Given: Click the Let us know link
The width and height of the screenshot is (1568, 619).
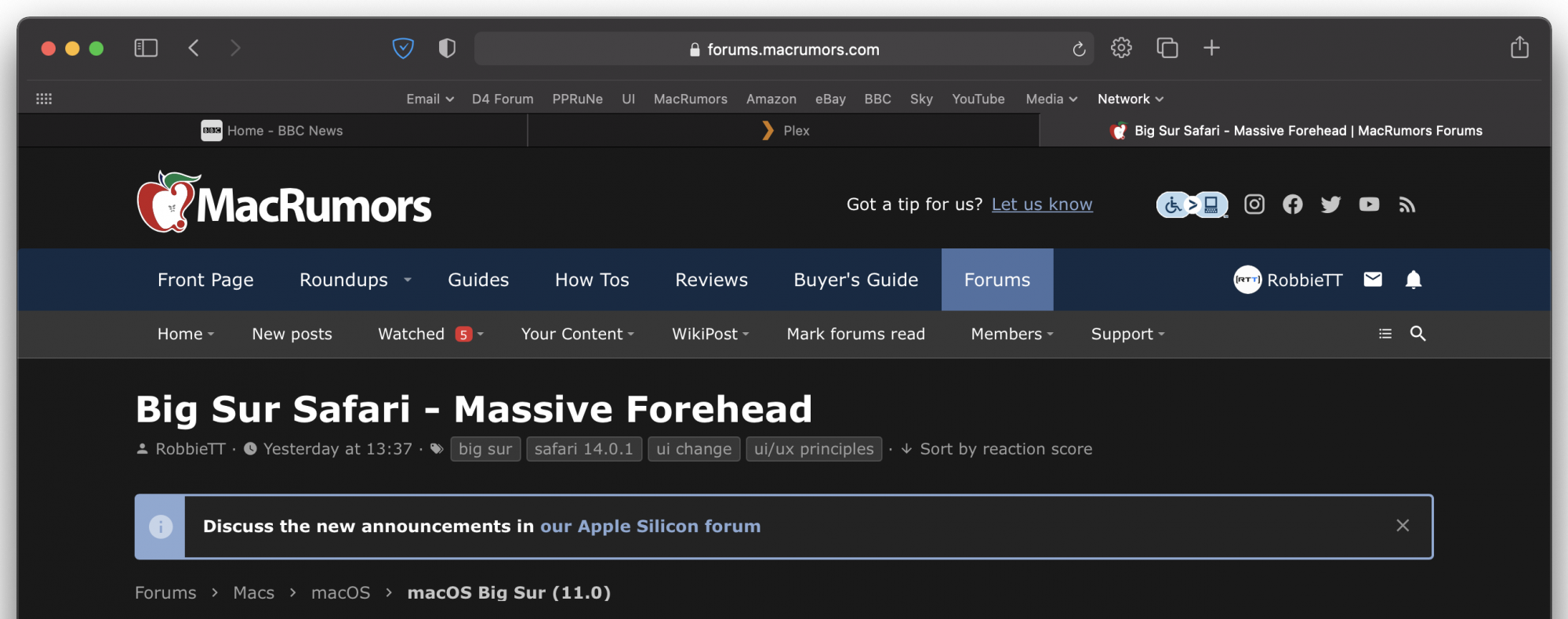Looking at the screenshot, I should click(x=1042, y=205).
